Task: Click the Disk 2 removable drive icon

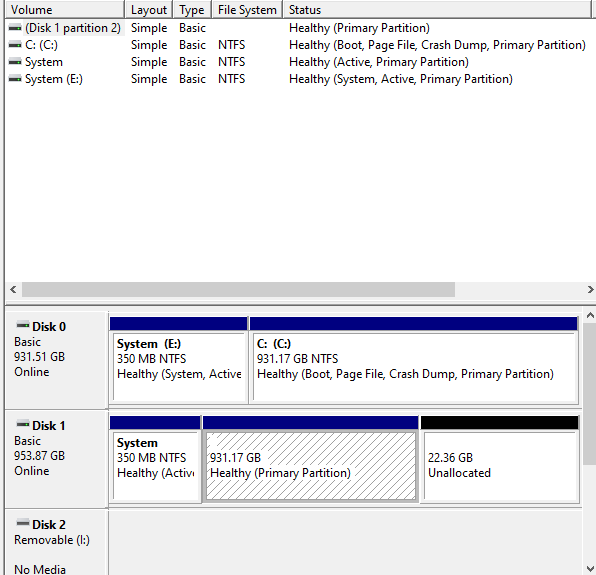Action: (x=23, y=523)
